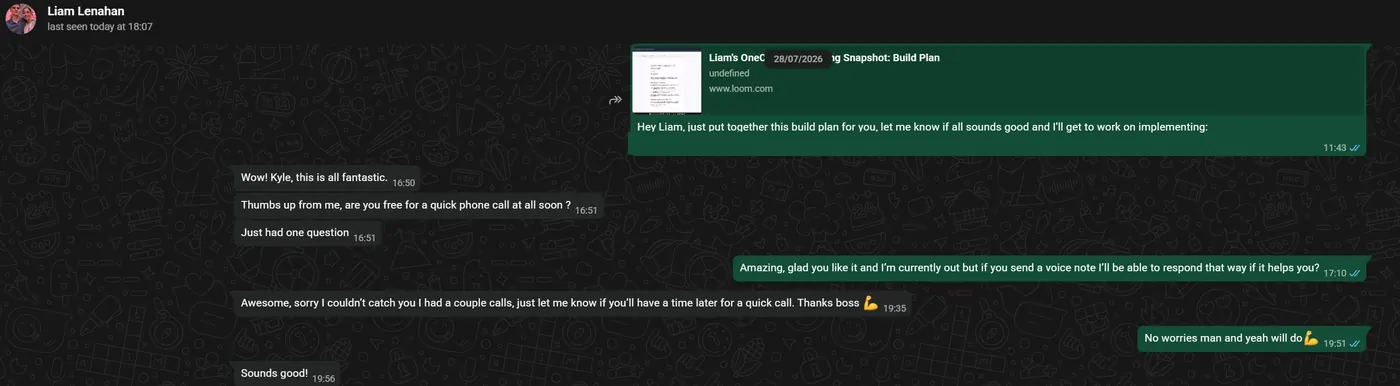This screenshot has width=1400, height=386.
Task: Open the Training Snapshot: Build Plan link title
Action: pyautogui.click(x=824, y=58)
